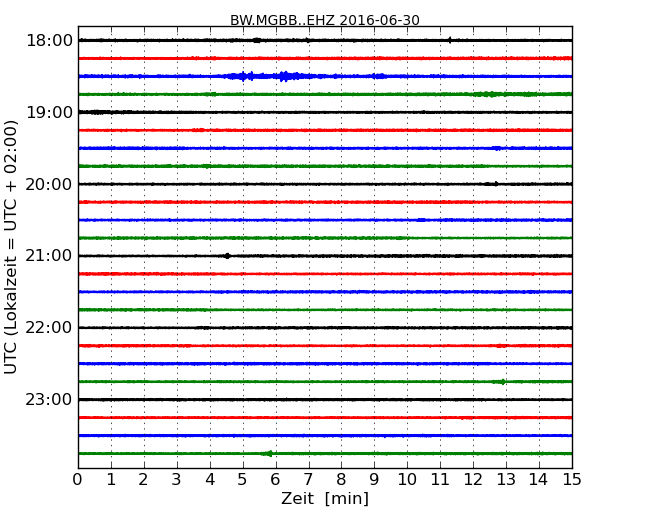This screenshot has height=520, width=650.
Task: Click the x-axis tick label 8
Action: click(x=341, y=480)
